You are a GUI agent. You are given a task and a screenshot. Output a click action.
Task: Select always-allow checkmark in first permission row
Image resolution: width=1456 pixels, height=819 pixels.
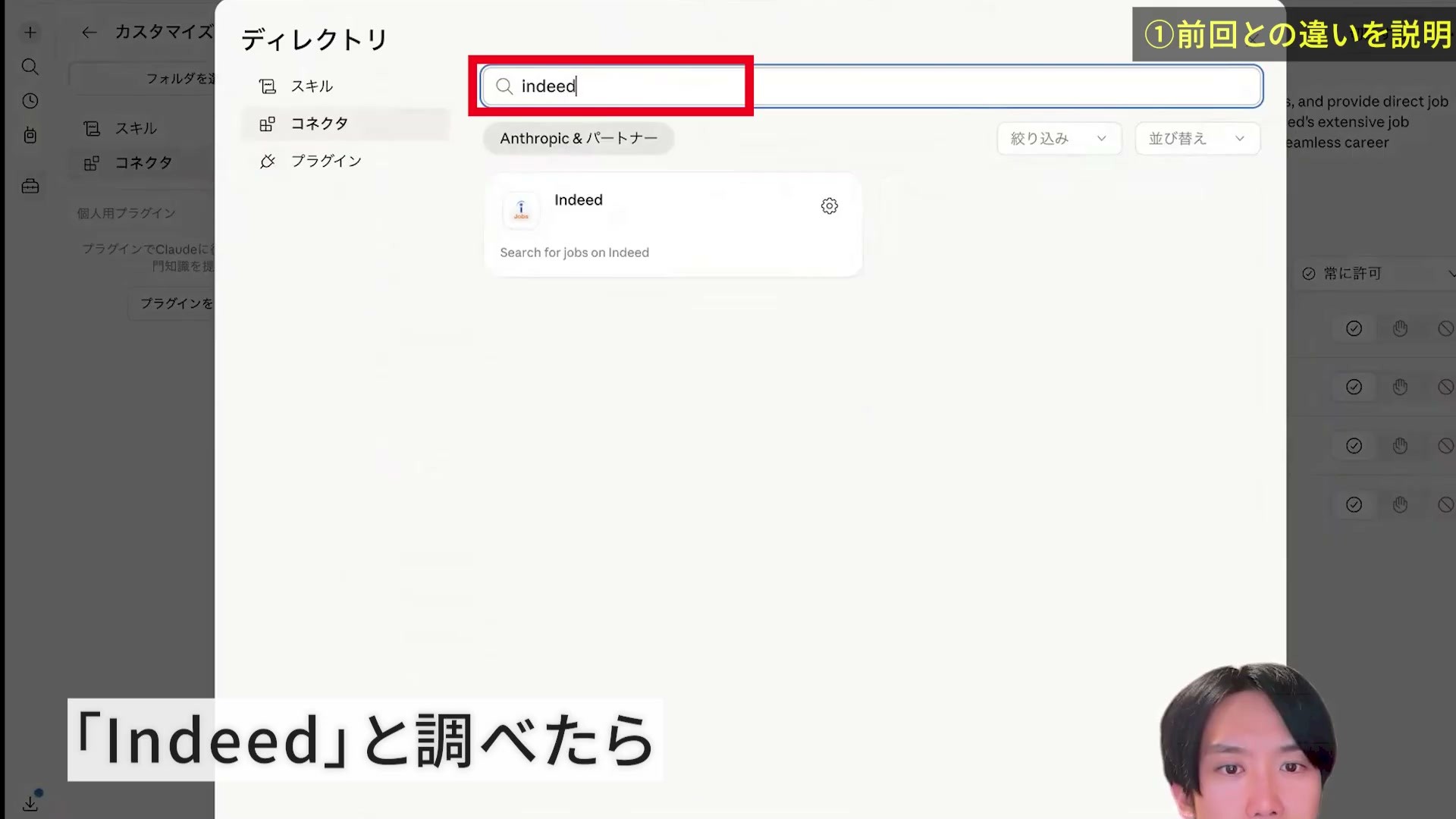pyautogui.click(x=1354, y=328)
